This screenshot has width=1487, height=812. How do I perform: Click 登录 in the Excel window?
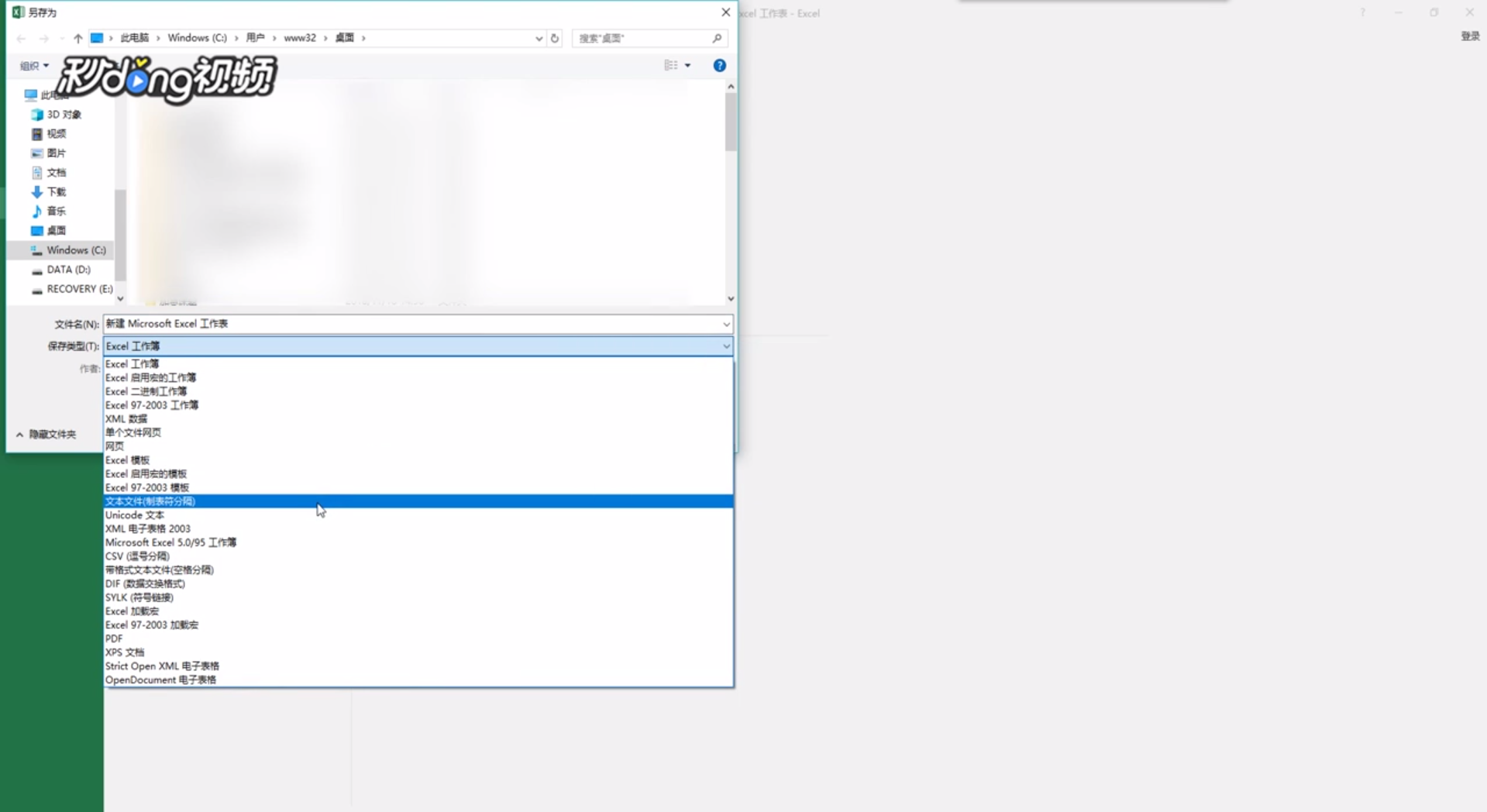(1470, 36)
